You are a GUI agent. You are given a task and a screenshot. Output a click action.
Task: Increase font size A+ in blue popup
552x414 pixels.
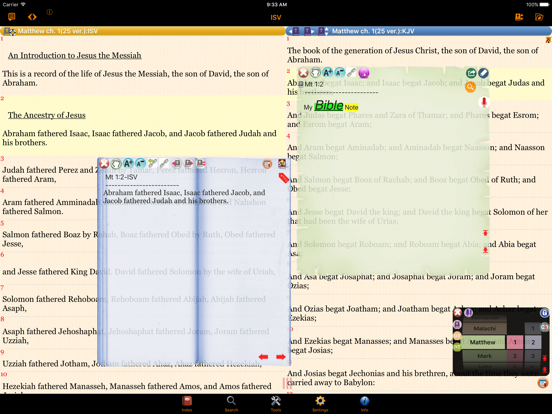coord(128,163)
